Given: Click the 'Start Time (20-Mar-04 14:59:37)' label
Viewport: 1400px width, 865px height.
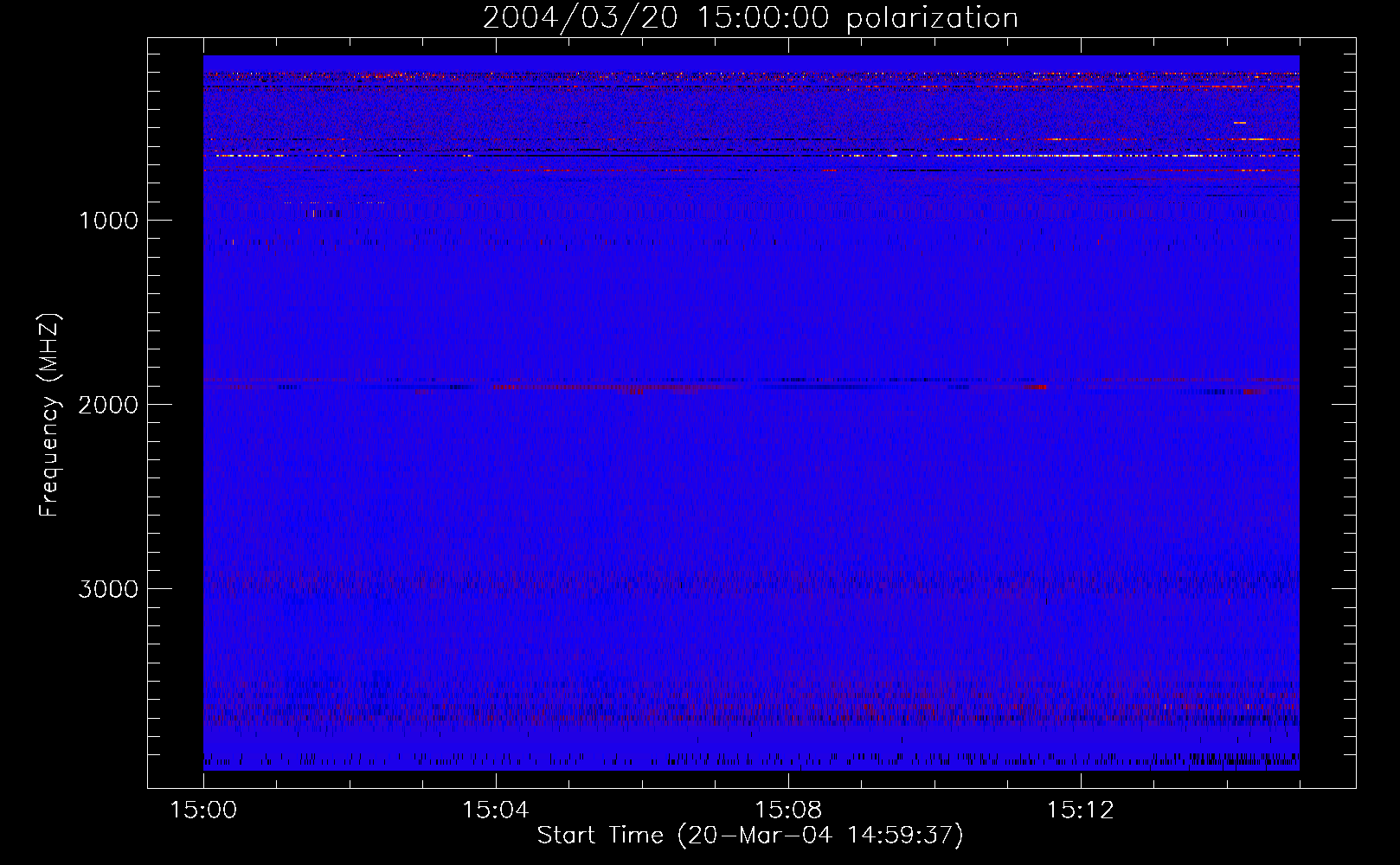Looking at the screenshot, I should (750, 836).
